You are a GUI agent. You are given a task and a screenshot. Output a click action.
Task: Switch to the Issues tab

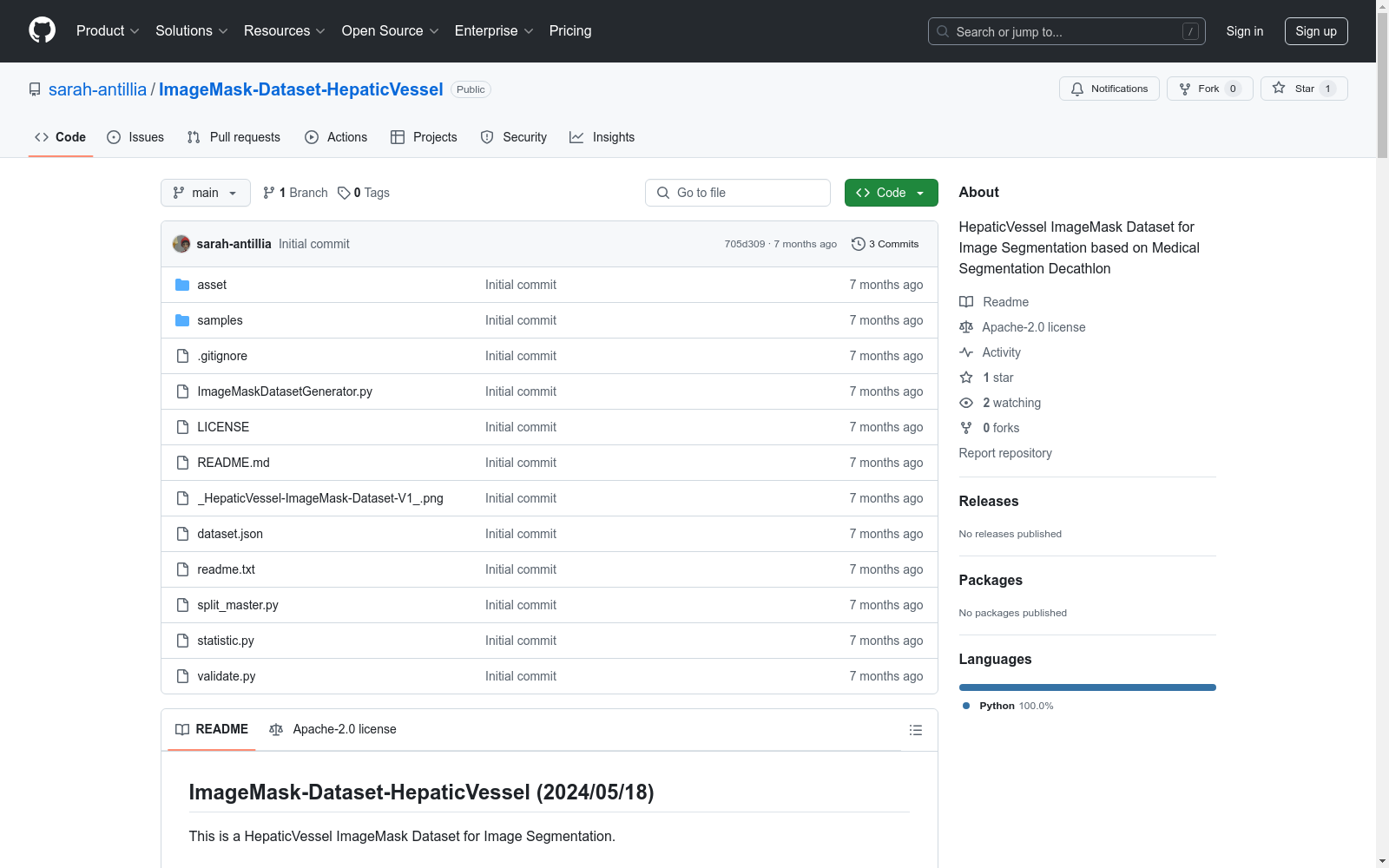click(x=135, y=137)
